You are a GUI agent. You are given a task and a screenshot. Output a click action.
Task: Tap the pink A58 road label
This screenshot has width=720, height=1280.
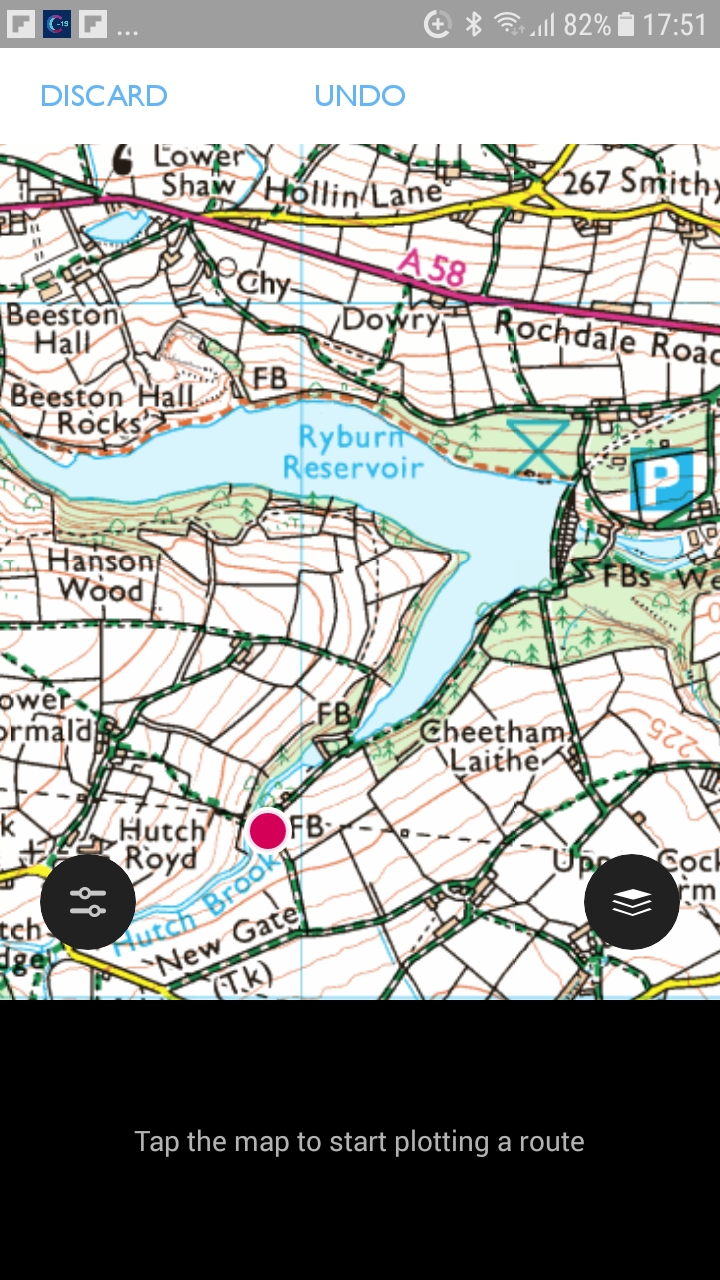(433, 269)
